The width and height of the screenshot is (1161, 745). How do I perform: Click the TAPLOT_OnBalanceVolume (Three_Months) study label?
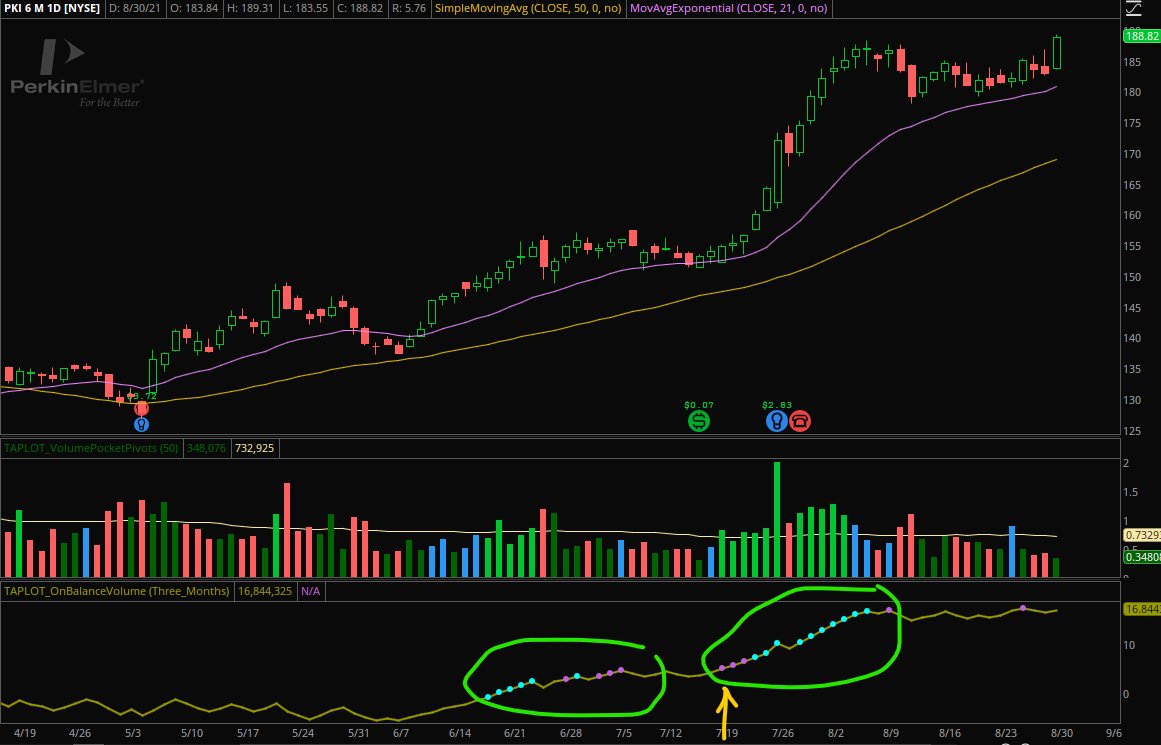point(116,591)
